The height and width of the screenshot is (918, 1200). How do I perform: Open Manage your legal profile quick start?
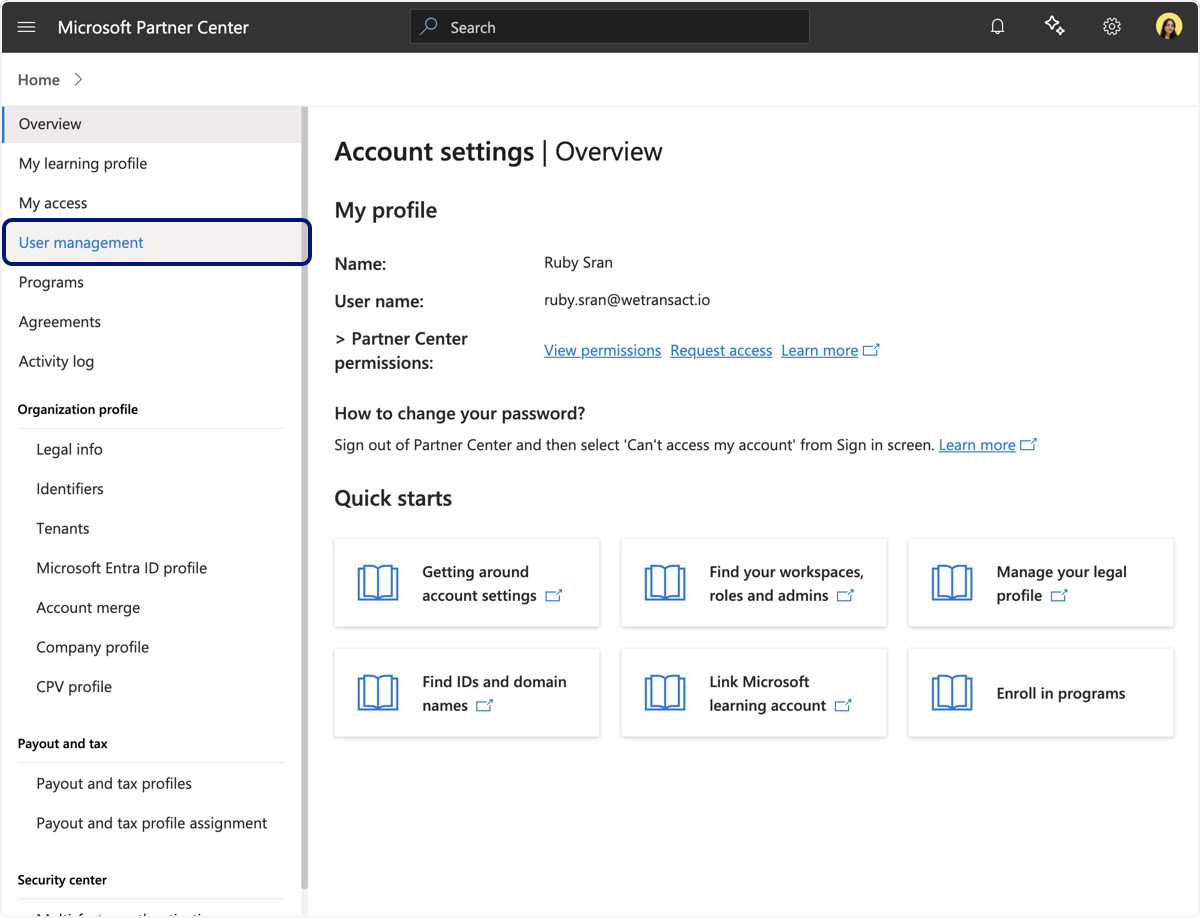click(x=1041, y=583)
